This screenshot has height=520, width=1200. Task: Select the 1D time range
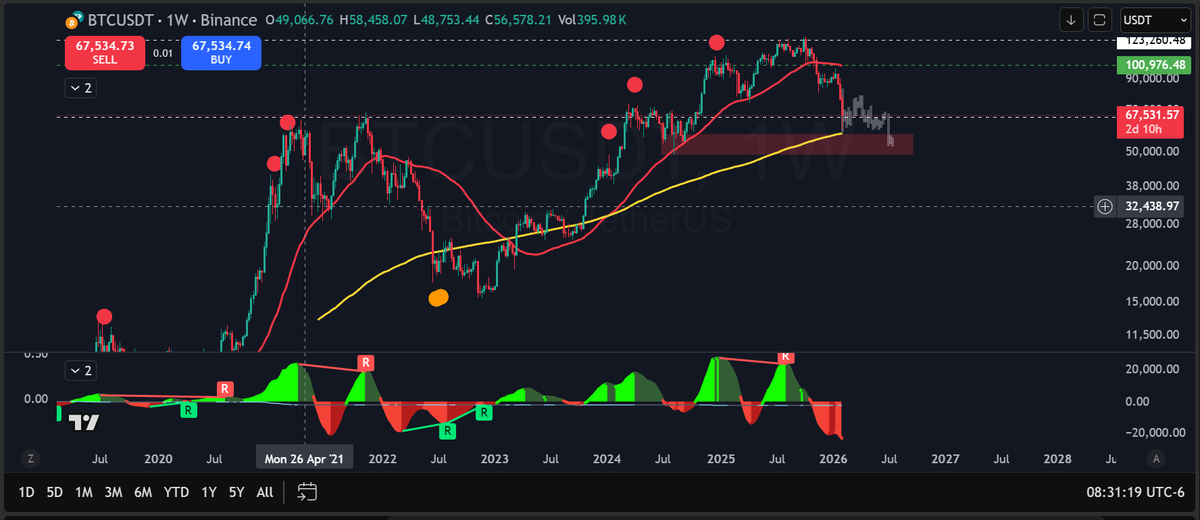click(27, 492)
